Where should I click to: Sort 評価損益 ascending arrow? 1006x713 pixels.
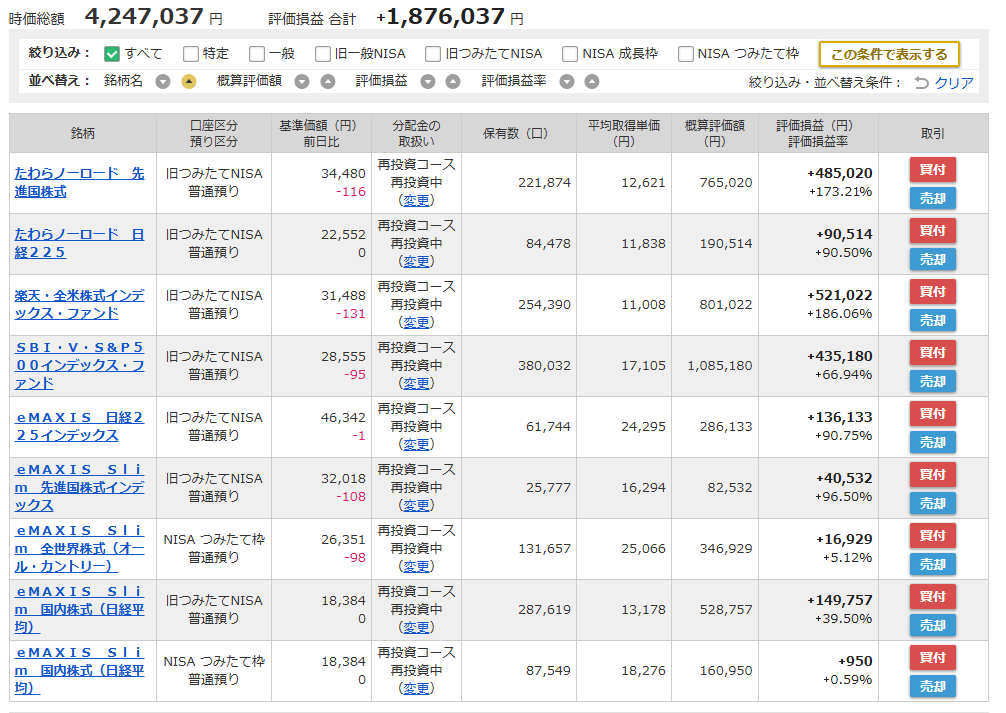point(453,82)
